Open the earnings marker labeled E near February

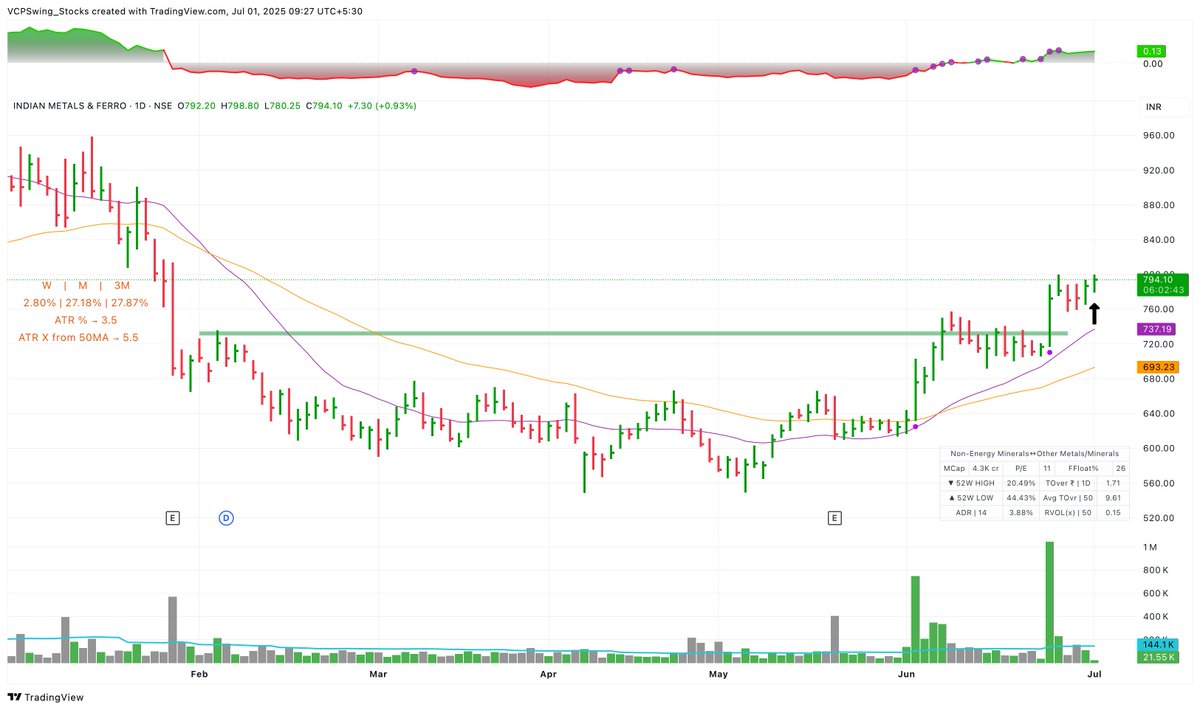coord(172,518)
